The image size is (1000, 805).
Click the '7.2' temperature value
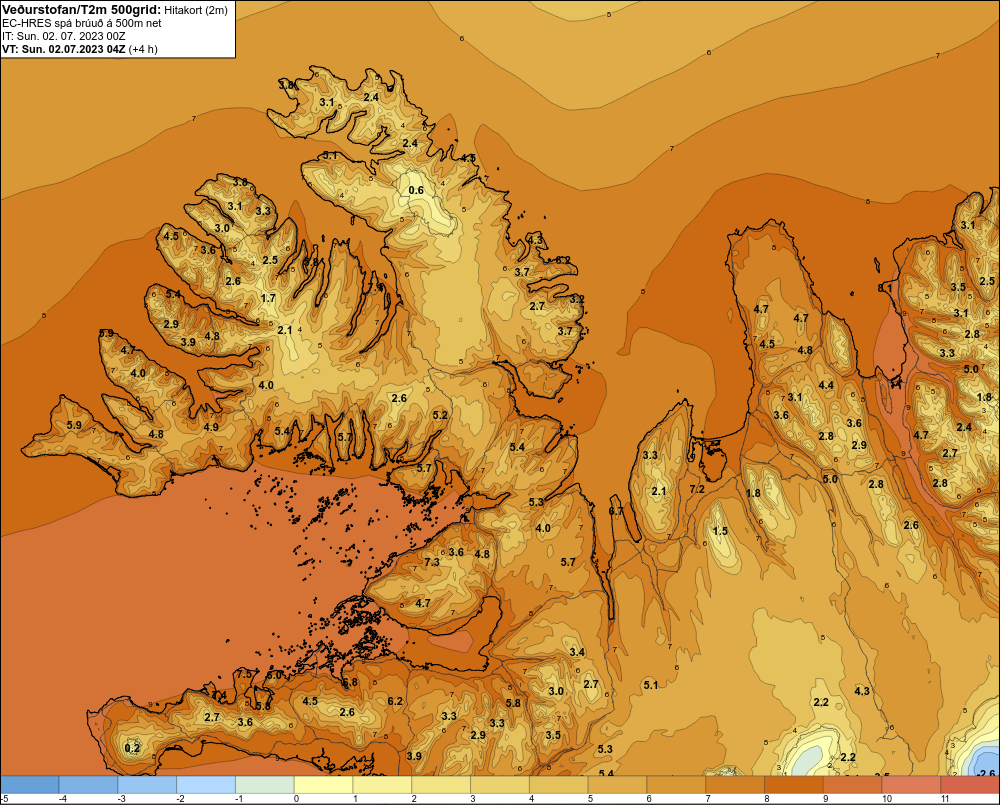click(x=697, y=489)
